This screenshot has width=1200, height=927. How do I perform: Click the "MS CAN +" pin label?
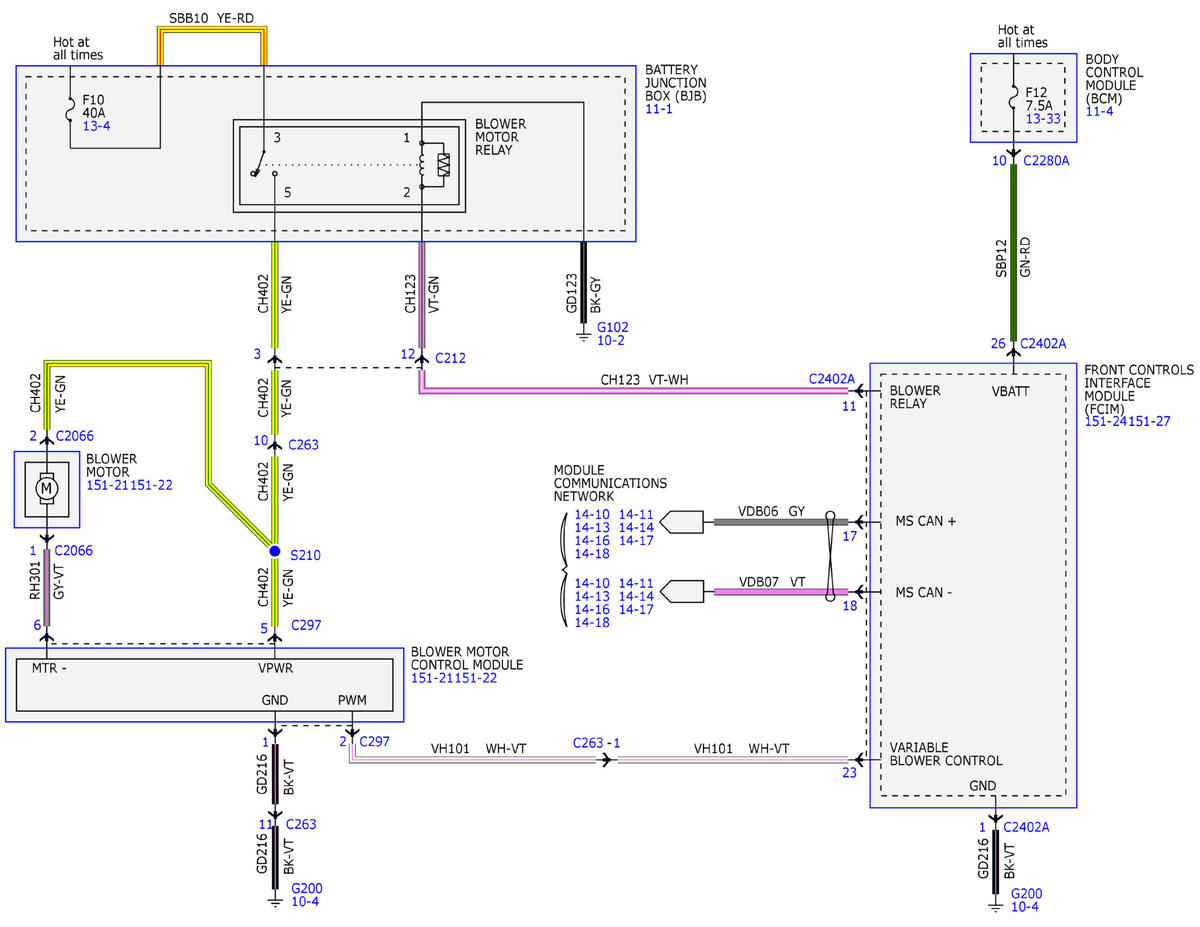coord(925,522)
